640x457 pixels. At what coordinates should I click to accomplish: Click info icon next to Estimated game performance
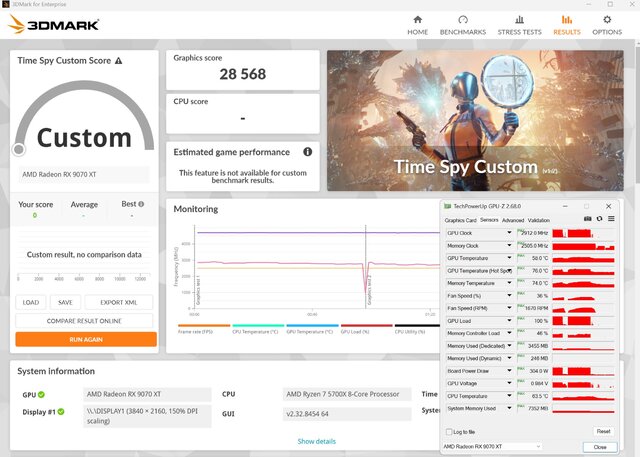click(307, 152)
